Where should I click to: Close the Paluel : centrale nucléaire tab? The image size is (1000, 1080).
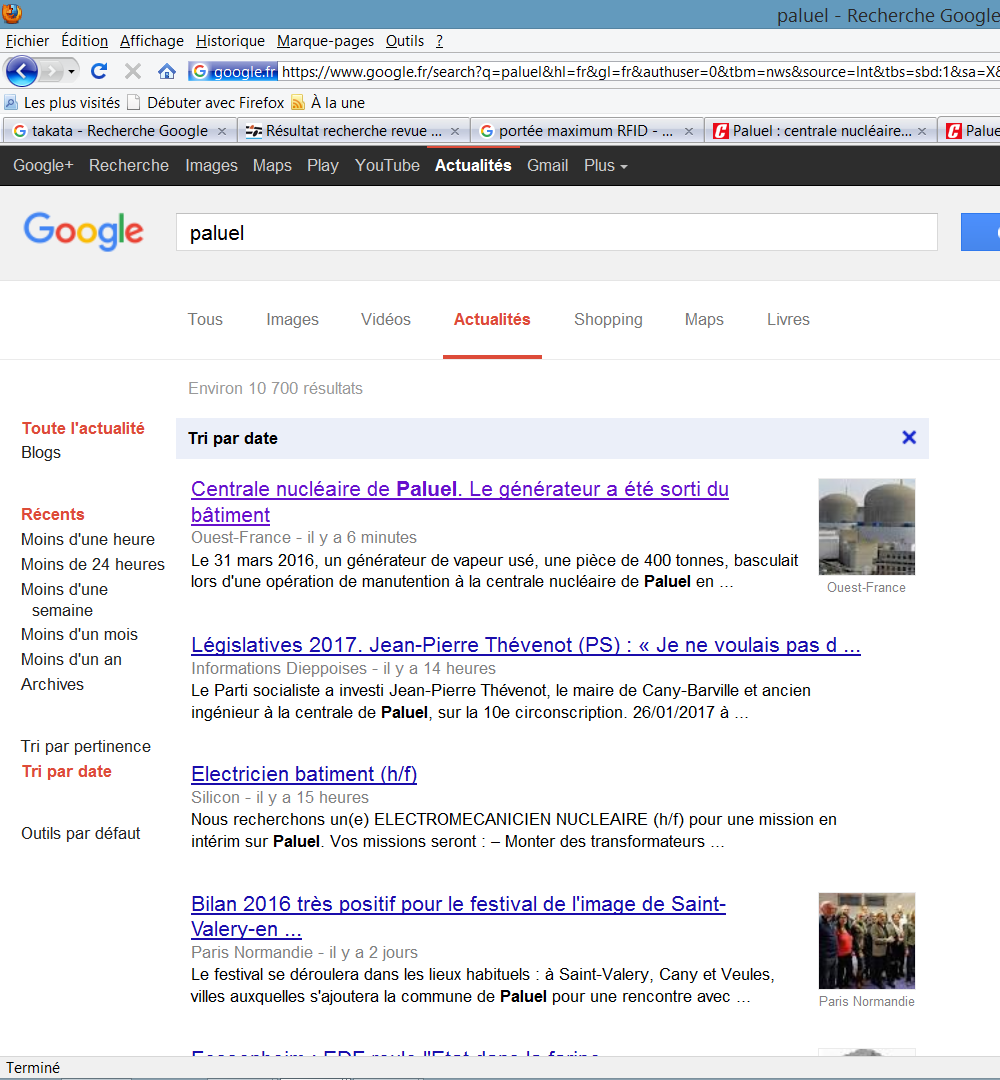point(922,131)
